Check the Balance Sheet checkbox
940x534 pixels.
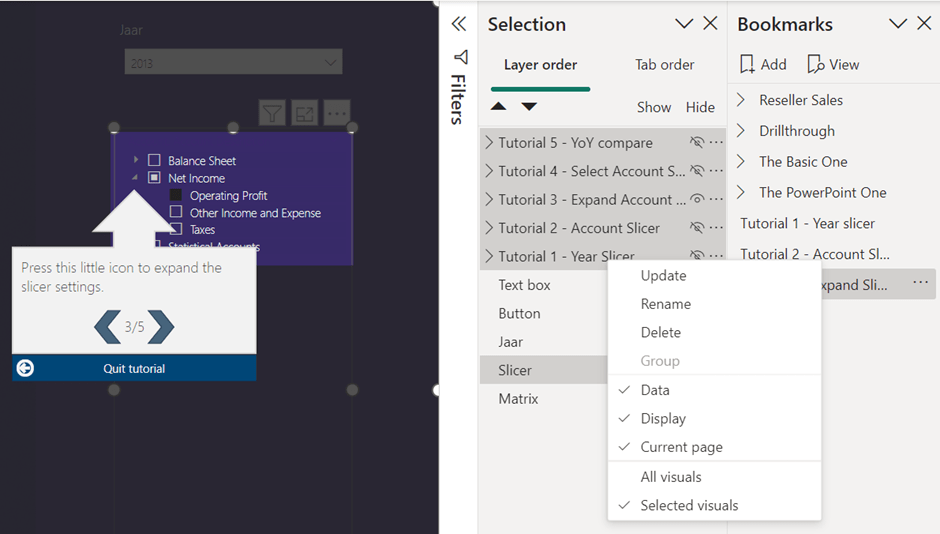click(154, 160)
